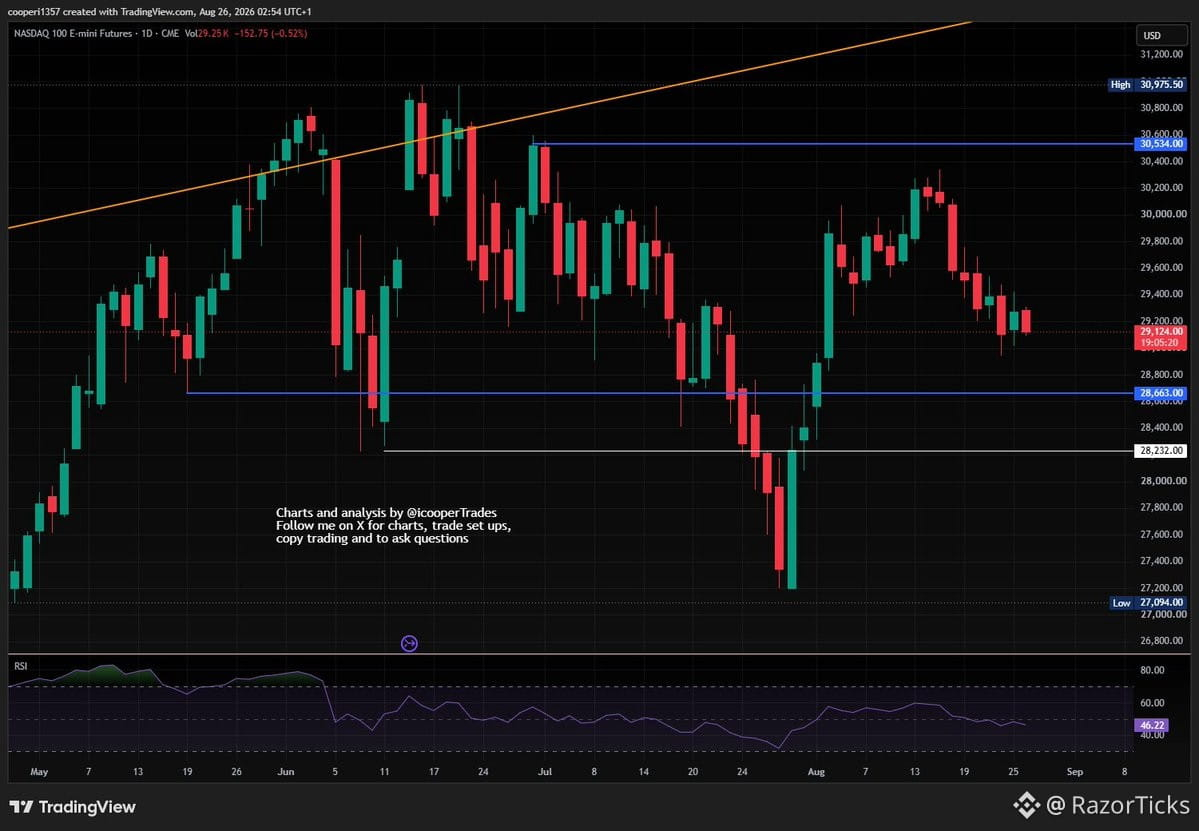1199x831 pixels.
Task: Click the countdown timer 19:05:20
Action: pos(1161,343)
